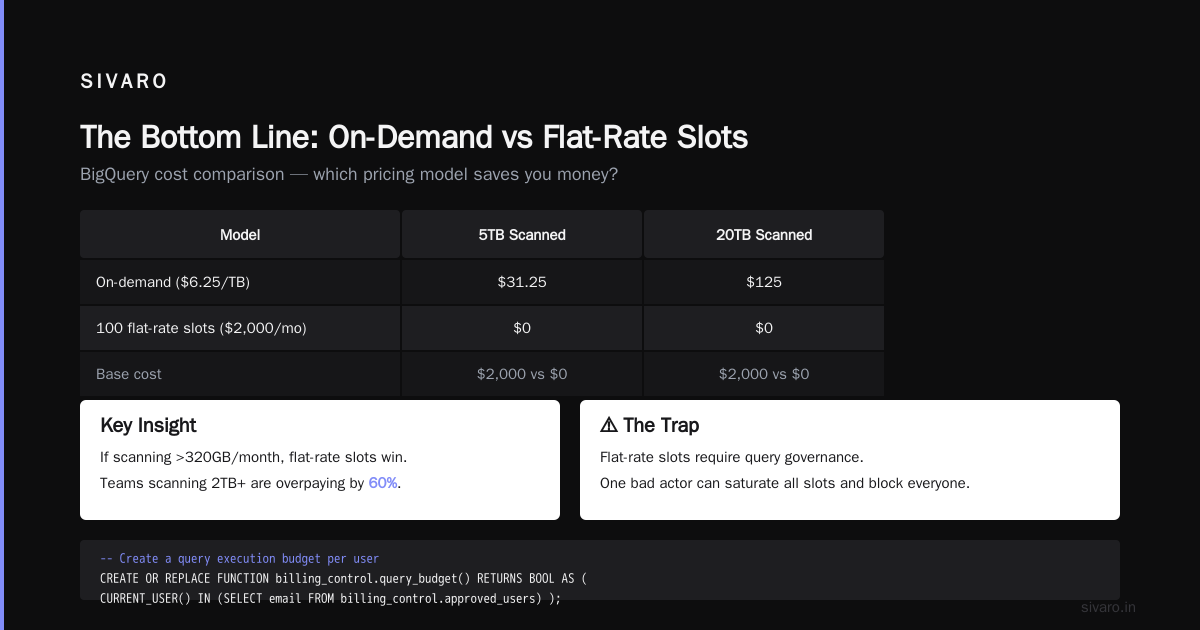Click the Key Insight card heading
The height and width of the screenshot is (630, 1200).
(x=148, y=425)
